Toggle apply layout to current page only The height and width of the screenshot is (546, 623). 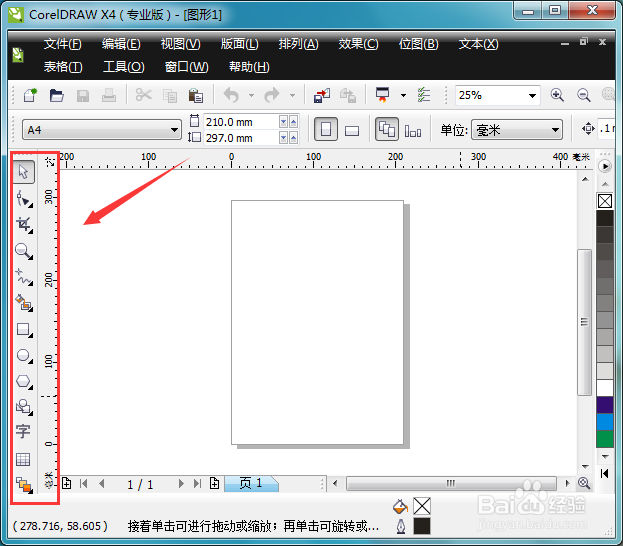click(413, 130)
